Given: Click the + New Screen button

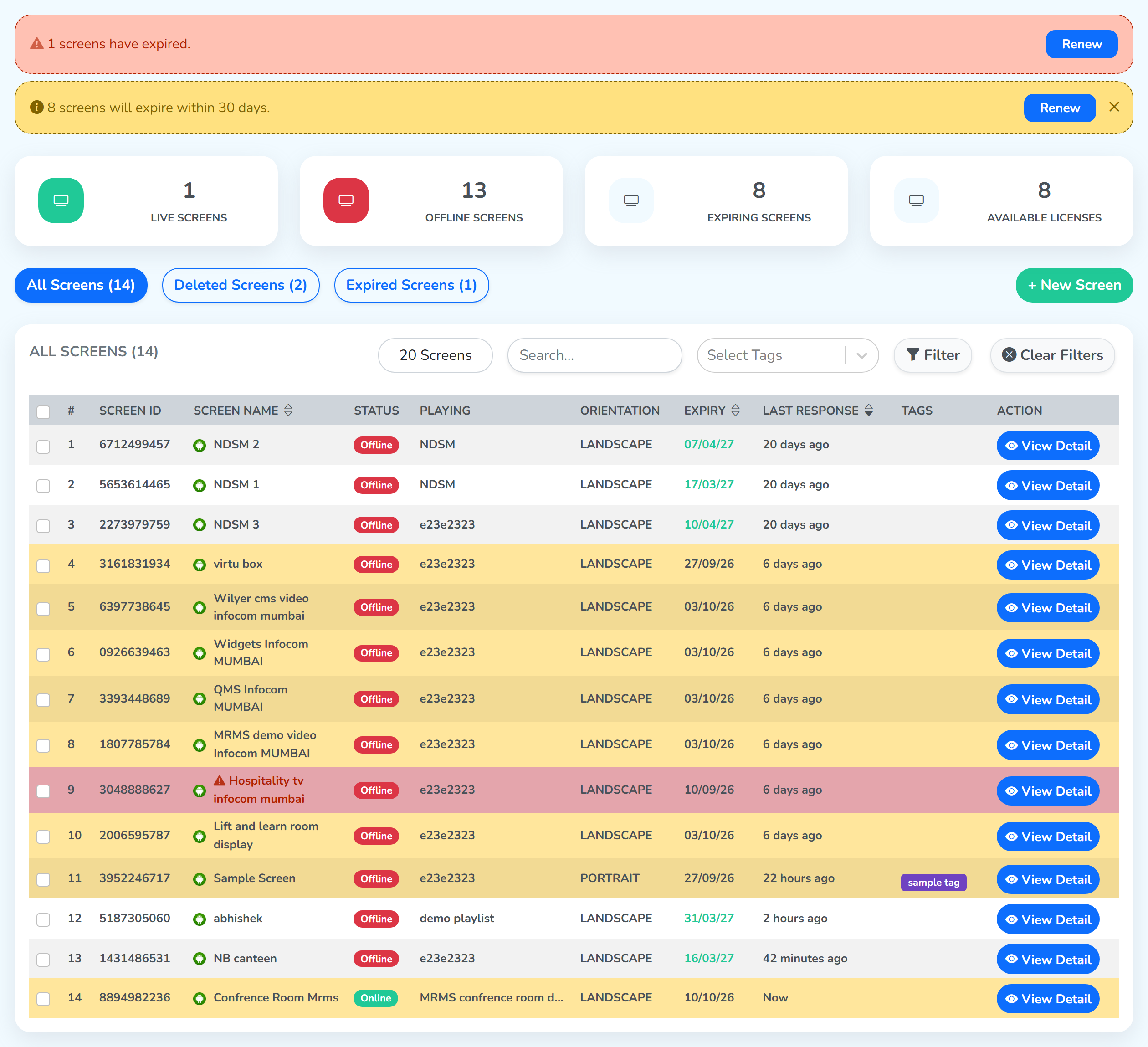Looking at the screenshot, I should [x=1074, y=285].
